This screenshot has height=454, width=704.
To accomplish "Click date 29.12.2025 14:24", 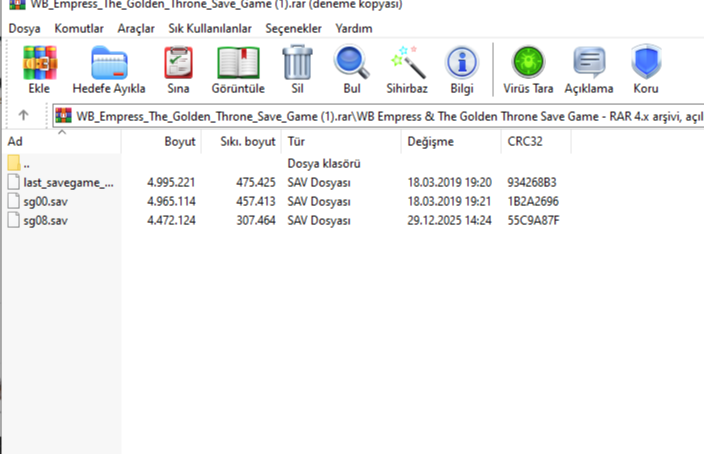I will tap(449, 220).
